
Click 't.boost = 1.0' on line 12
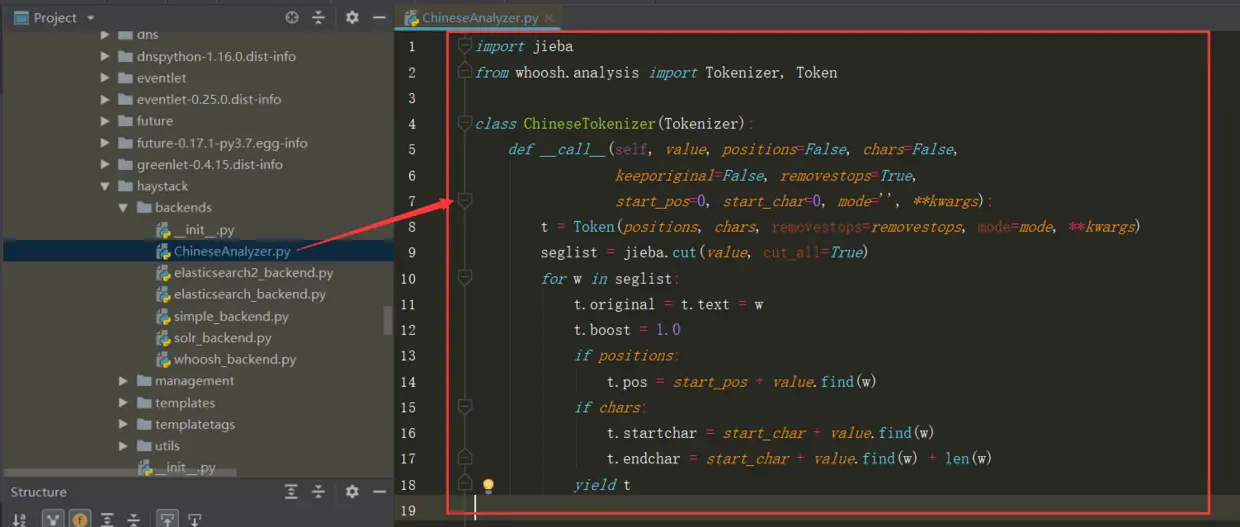coord(627,330)
